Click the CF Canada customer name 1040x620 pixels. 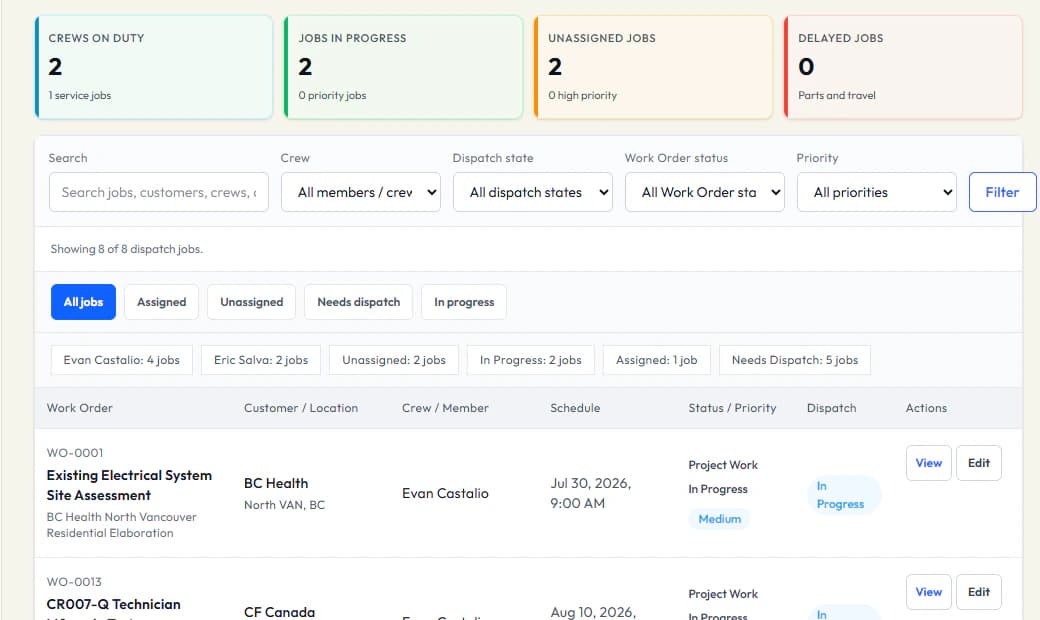(x=279, y=612)
